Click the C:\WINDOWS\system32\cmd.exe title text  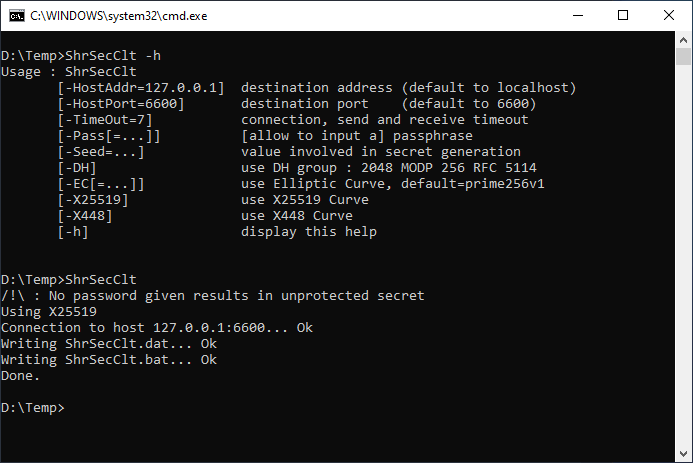pos(118,16)
